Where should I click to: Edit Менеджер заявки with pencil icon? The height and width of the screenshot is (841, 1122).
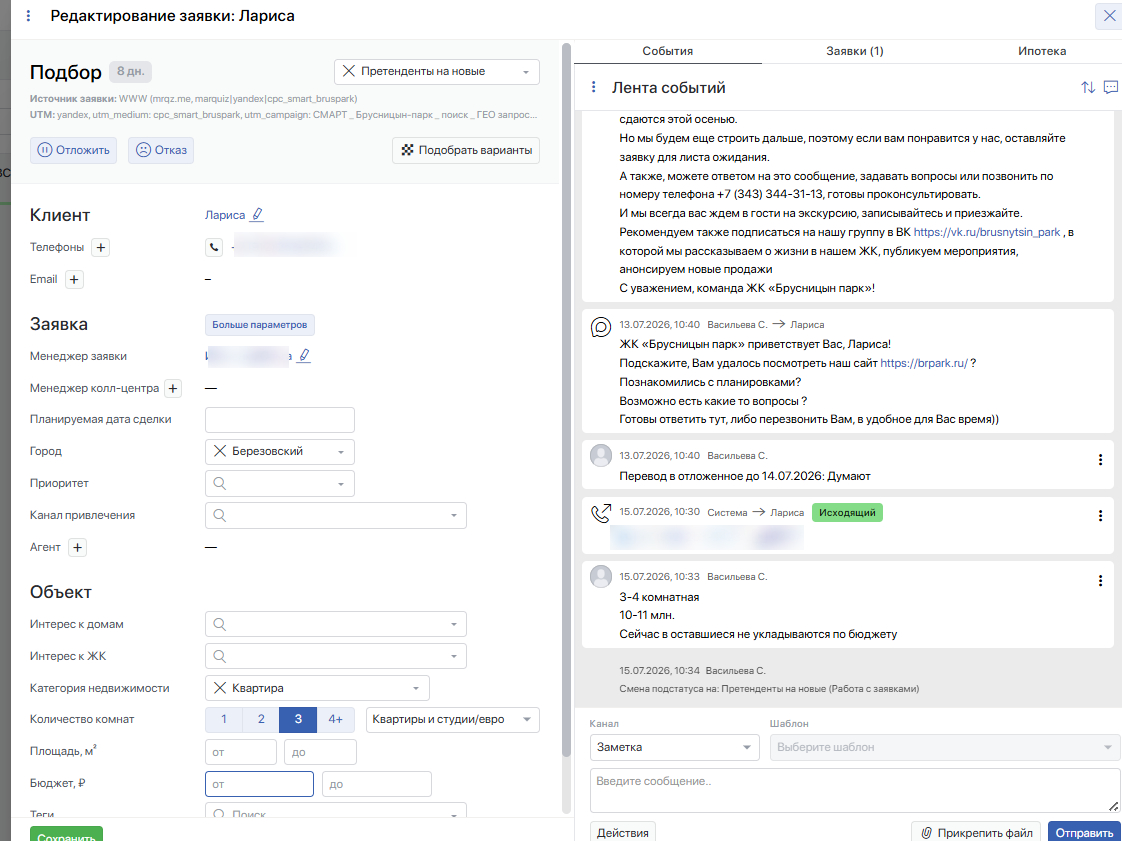pyautogui.click(x=304, y=356)
